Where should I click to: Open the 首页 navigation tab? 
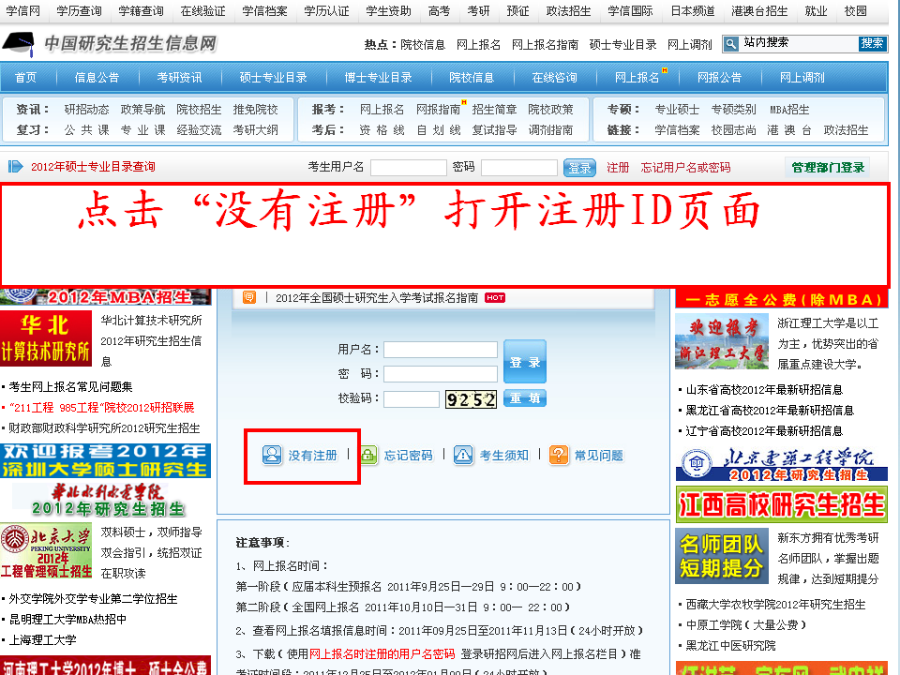26,77
